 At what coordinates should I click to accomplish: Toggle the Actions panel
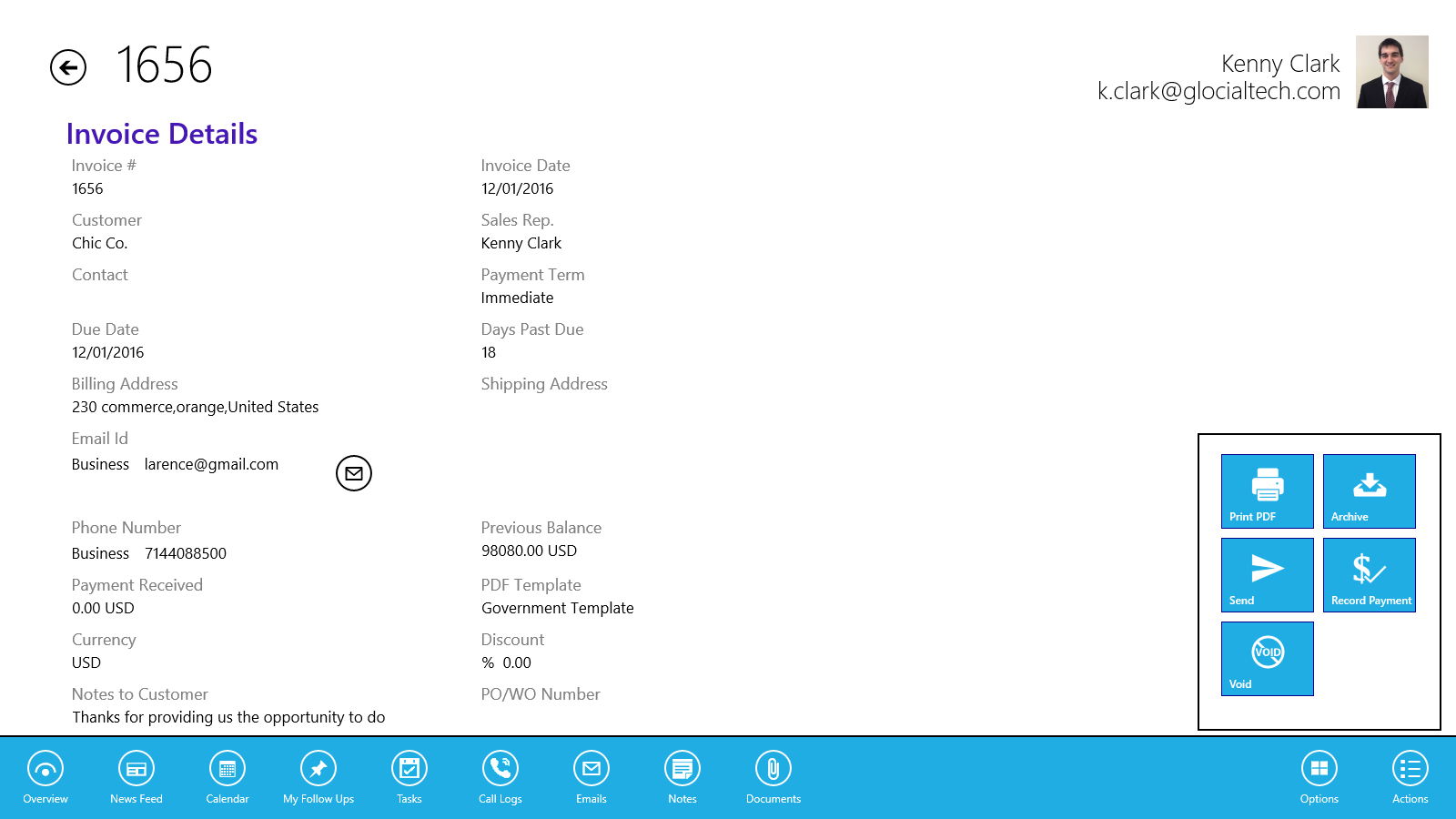click(x=1410, y=778)
